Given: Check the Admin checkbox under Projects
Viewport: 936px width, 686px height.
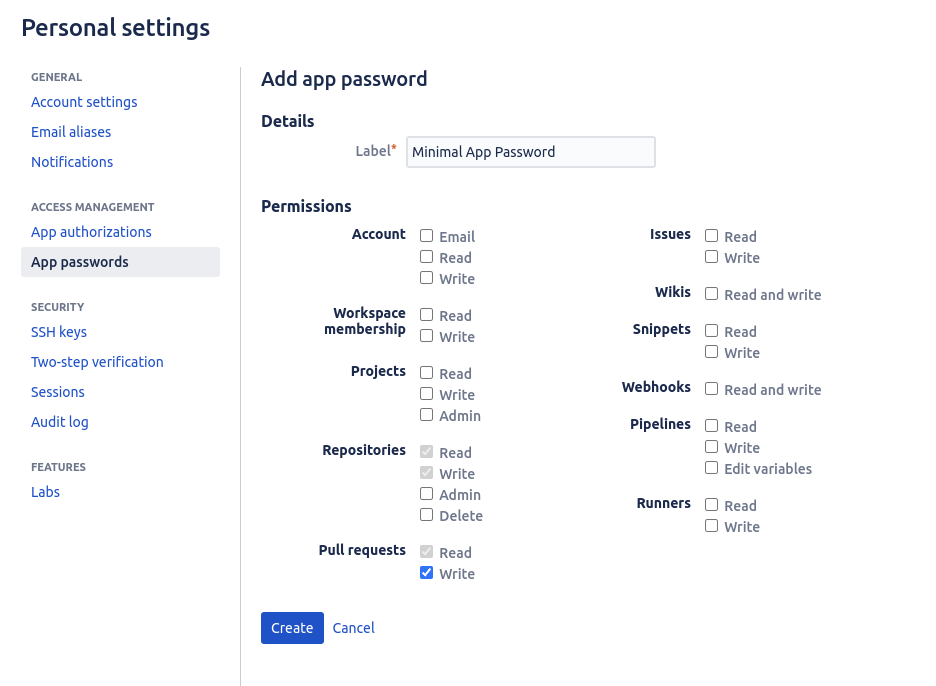Looking at the screenshot, I should (x=426, y=415).
